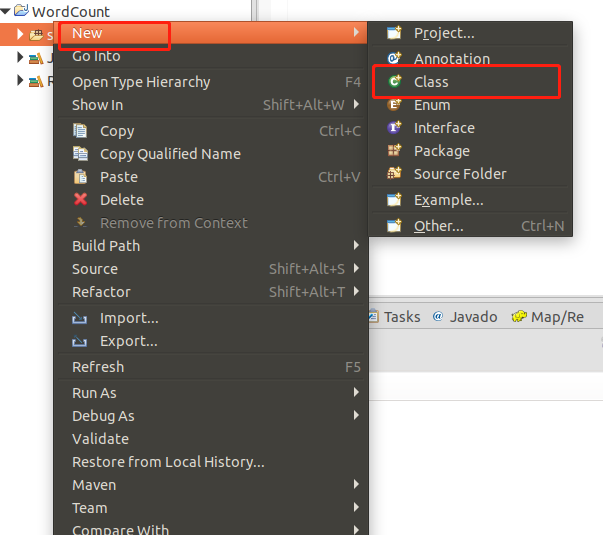Select Interface in New submenu
The width and height of the screenshot is (603, 535).
(470, 128)
